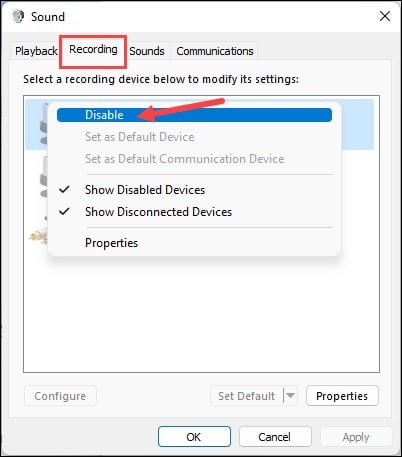Image resolution: width=402 pixels, height=457 pixels.
Task: Switch to the Sounds tab
Action: click(x=147, y=51)
